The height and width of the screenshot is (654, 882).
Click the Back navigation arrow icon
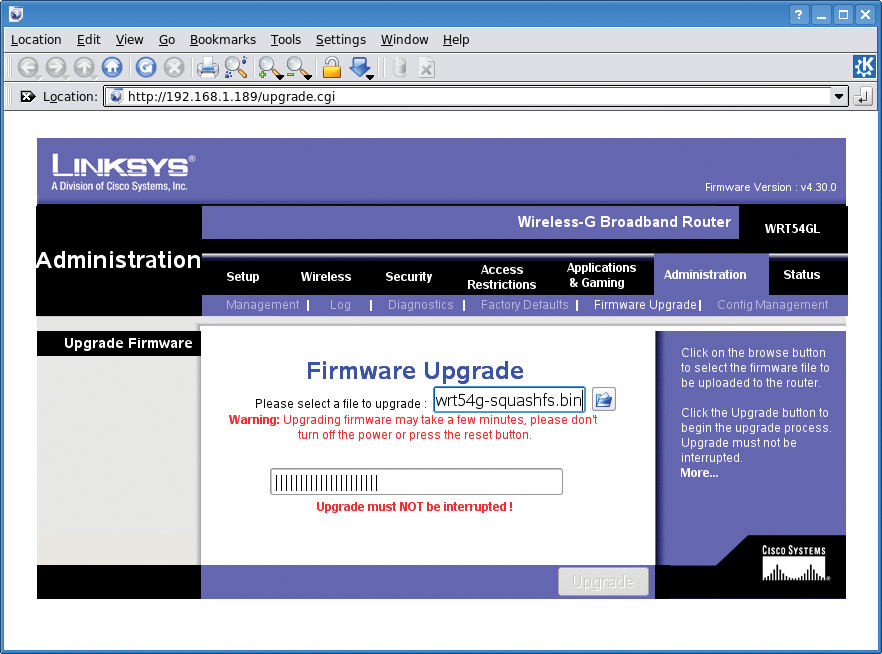(28, 67)
